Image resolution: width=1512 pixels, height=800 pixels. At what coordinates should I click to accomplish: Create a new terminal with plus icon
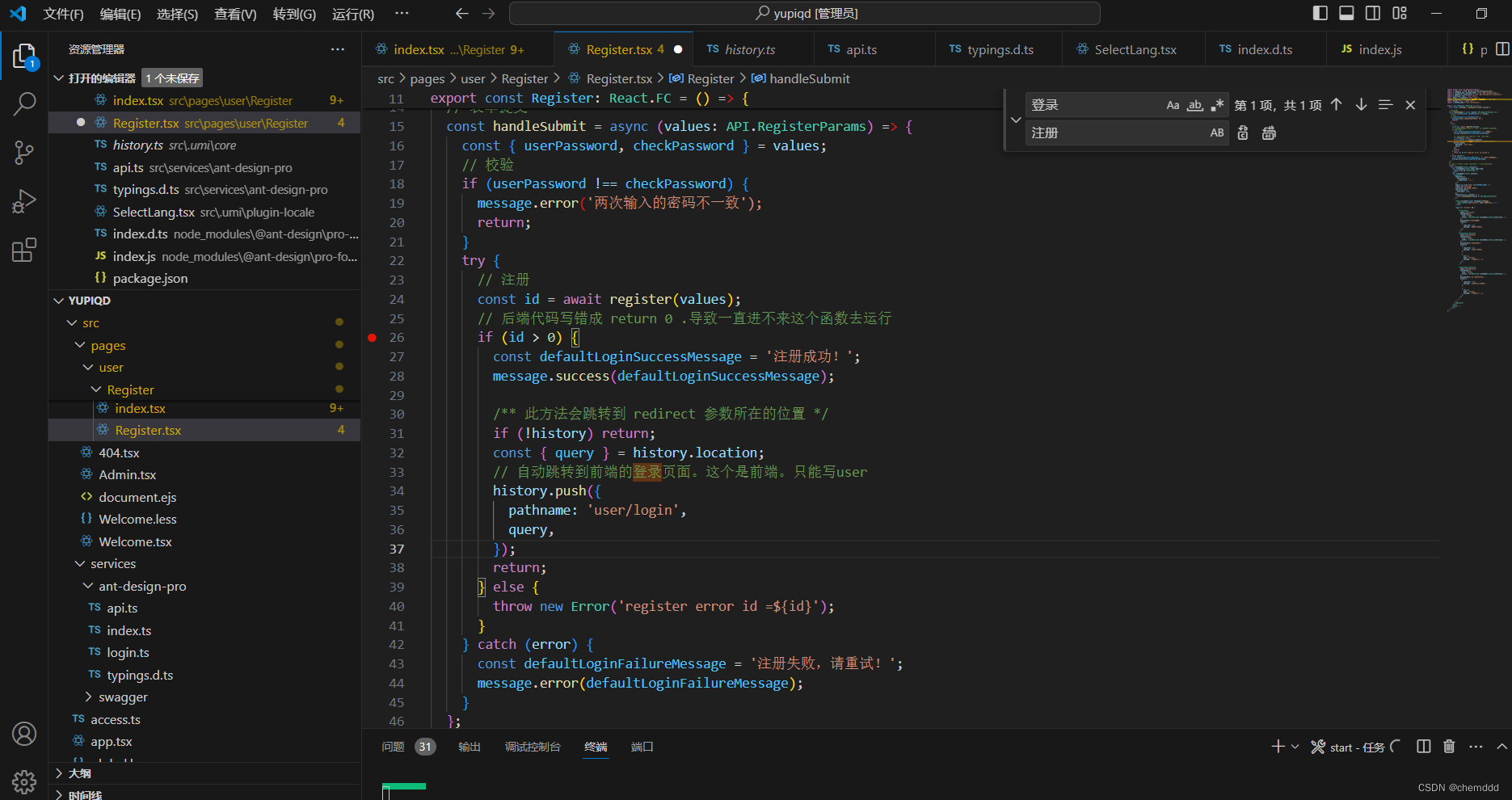pyautogui.click(x=1278, y=747)
